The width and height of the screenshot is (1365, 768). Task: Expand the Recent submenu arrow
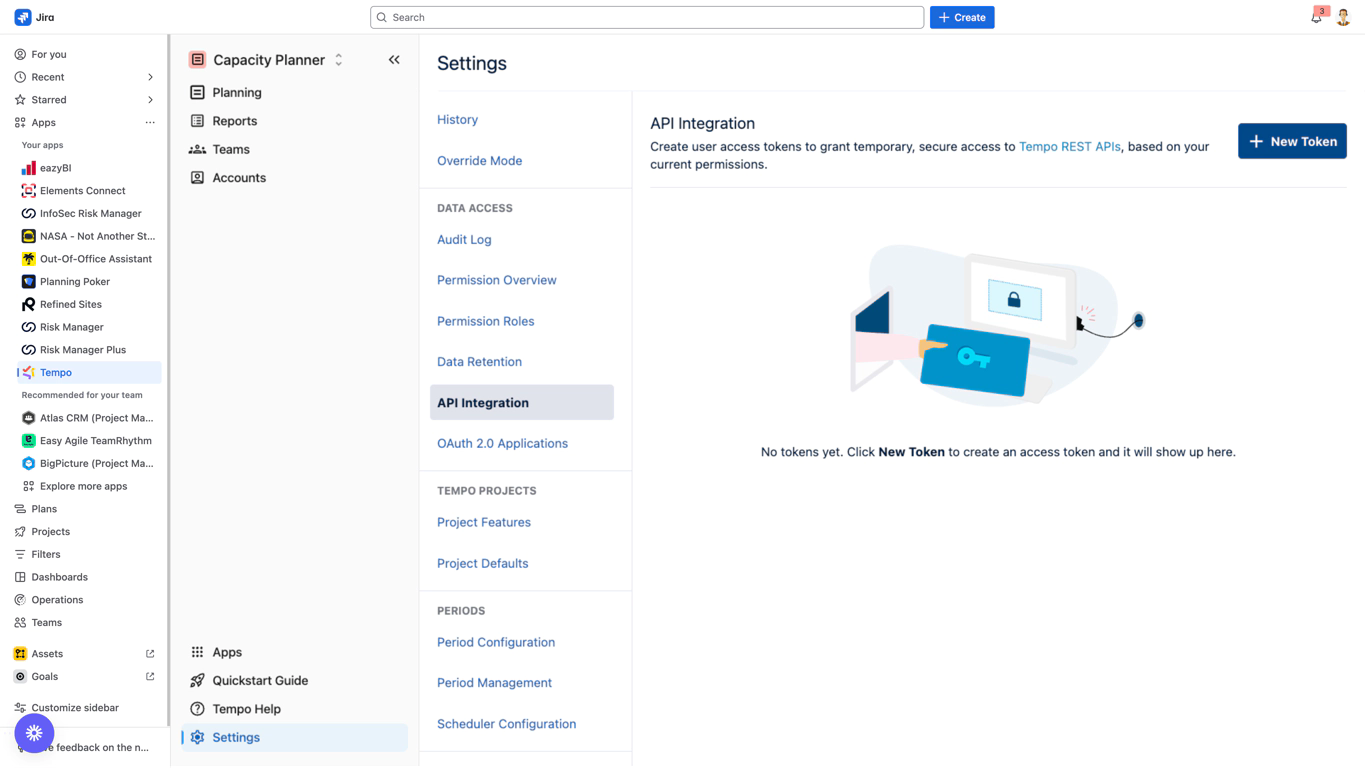[x=150, y=77]
